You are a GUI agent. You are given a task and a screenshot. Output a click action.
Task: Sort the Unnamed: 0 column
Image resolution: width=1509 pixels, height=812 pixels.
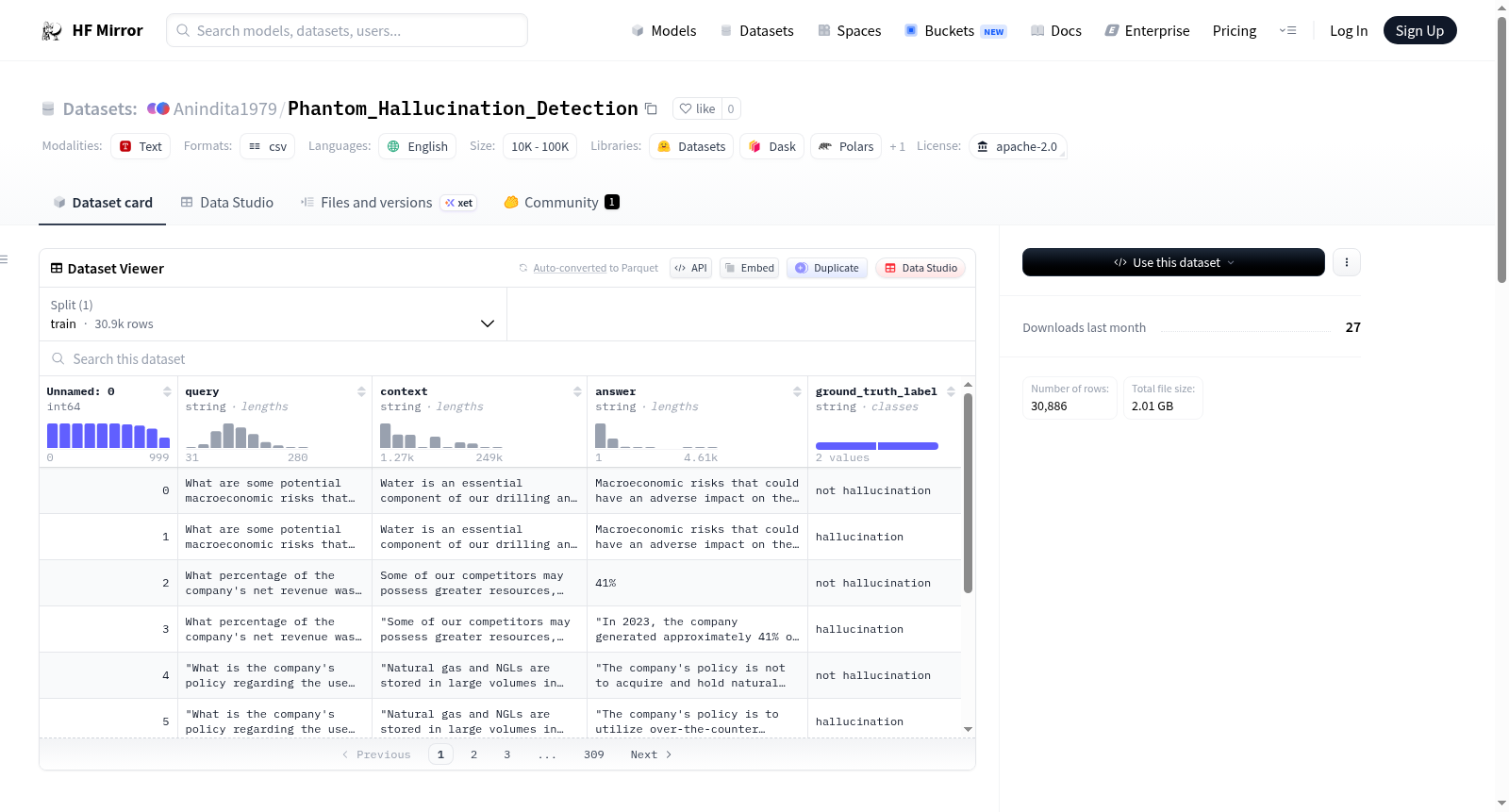167,391
